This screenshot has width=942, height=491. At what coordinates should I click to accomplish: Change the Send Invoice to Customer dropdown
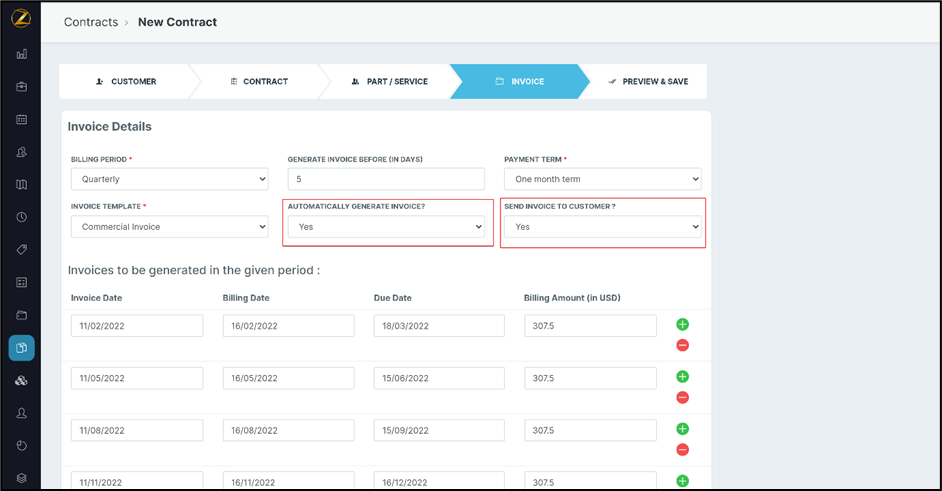point(602,227)
